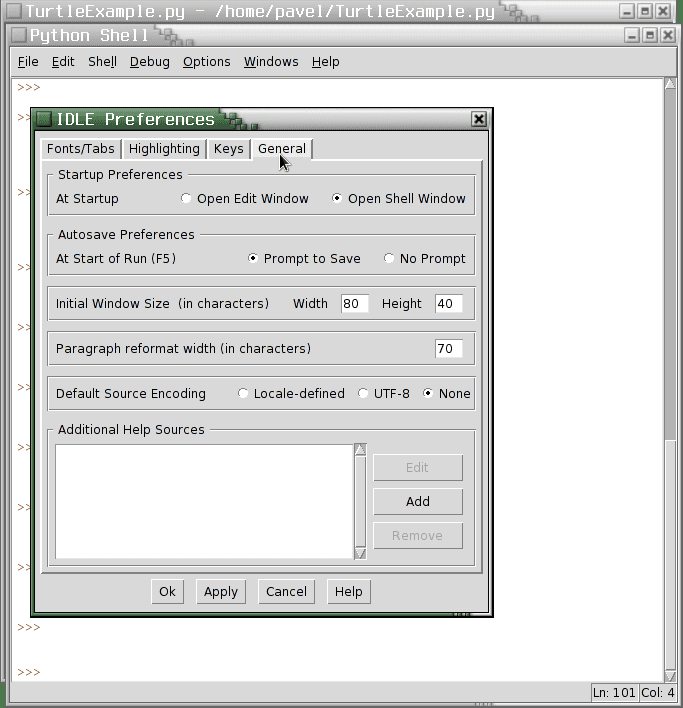Open the File menu in Python Shell
The height and width of the screenshot is (708, 683).
click(x=28, y=62)
